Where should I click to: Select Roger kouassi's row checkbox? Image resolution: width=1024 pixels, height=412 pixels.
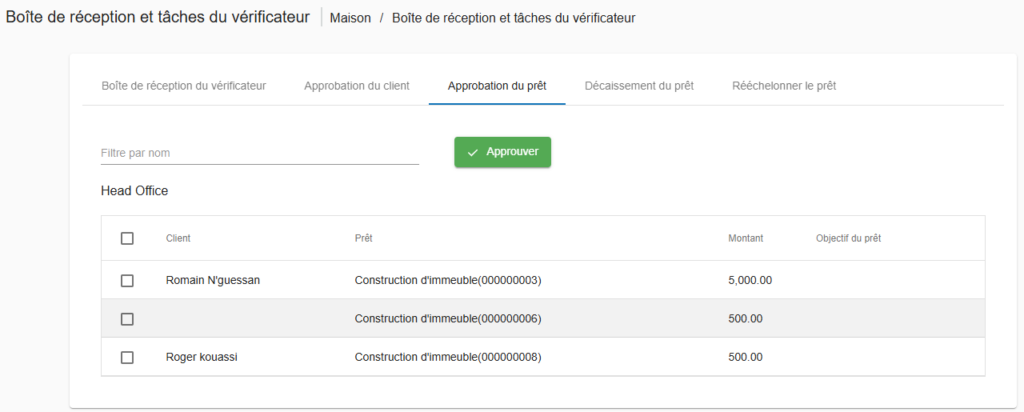coord(127,357)
